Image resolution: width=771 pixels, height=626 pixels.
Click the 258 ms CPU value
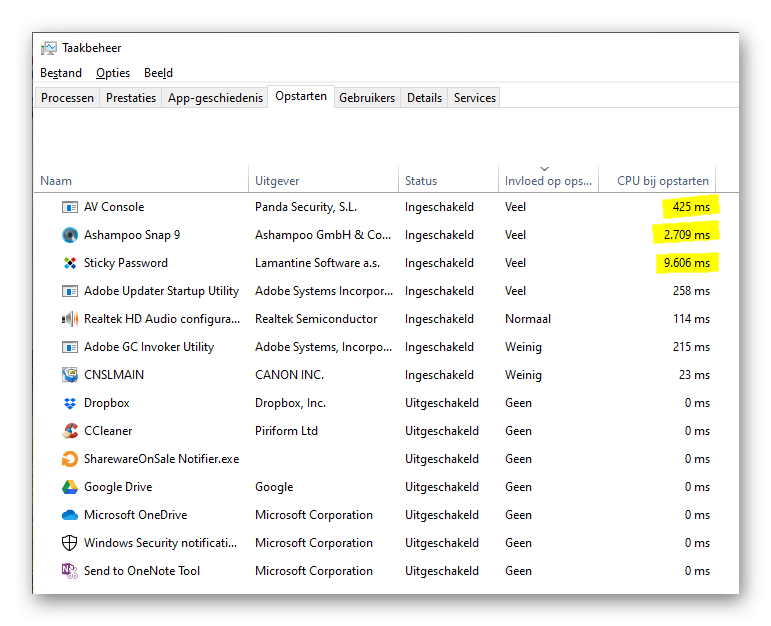pos(691,291)
